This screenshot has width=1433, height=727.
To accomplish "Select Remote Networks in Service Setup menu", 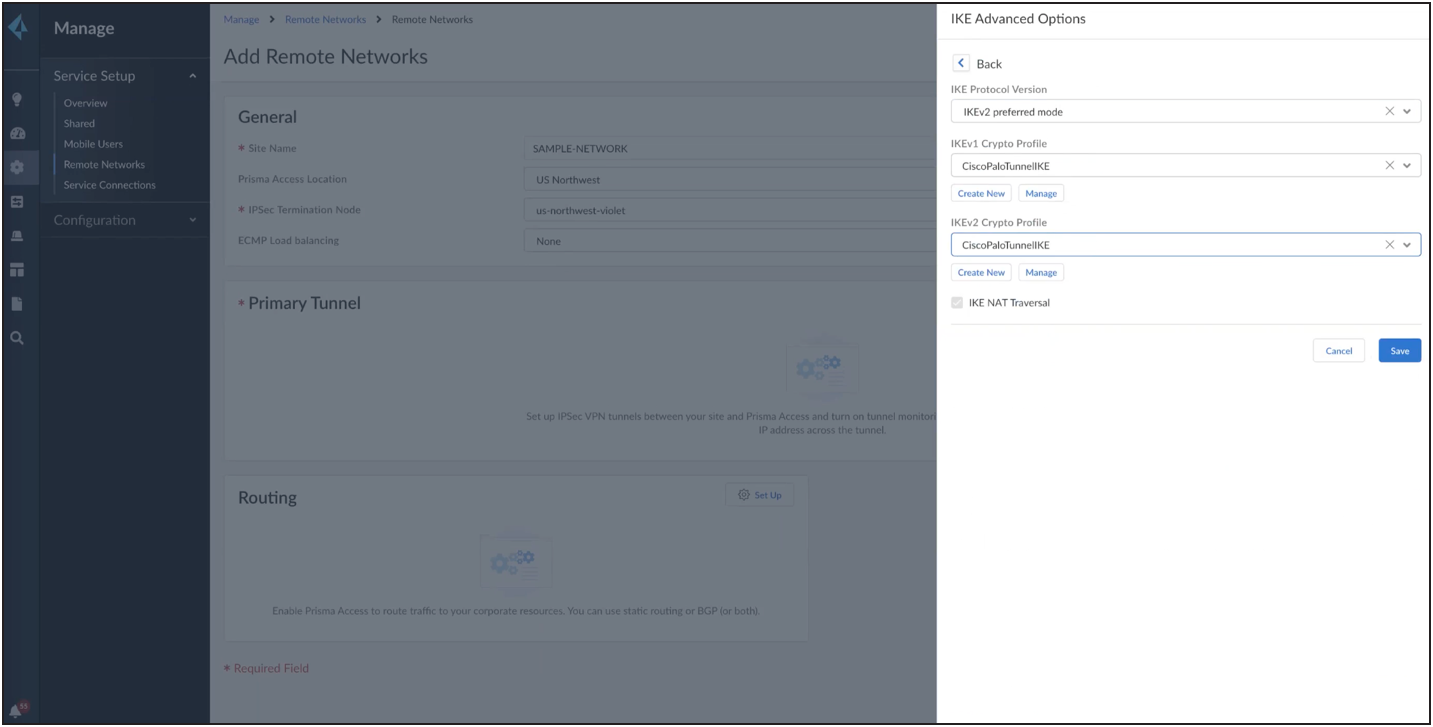I will tap(104, 164).
